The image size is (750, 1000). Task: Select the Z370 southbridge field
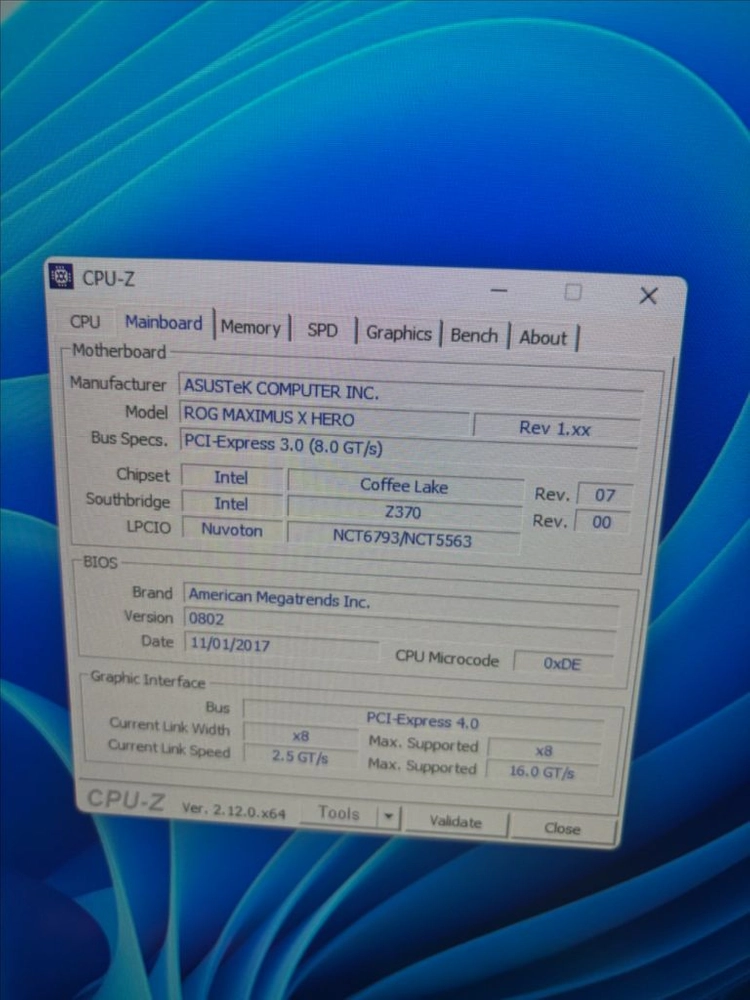point(404,512)
